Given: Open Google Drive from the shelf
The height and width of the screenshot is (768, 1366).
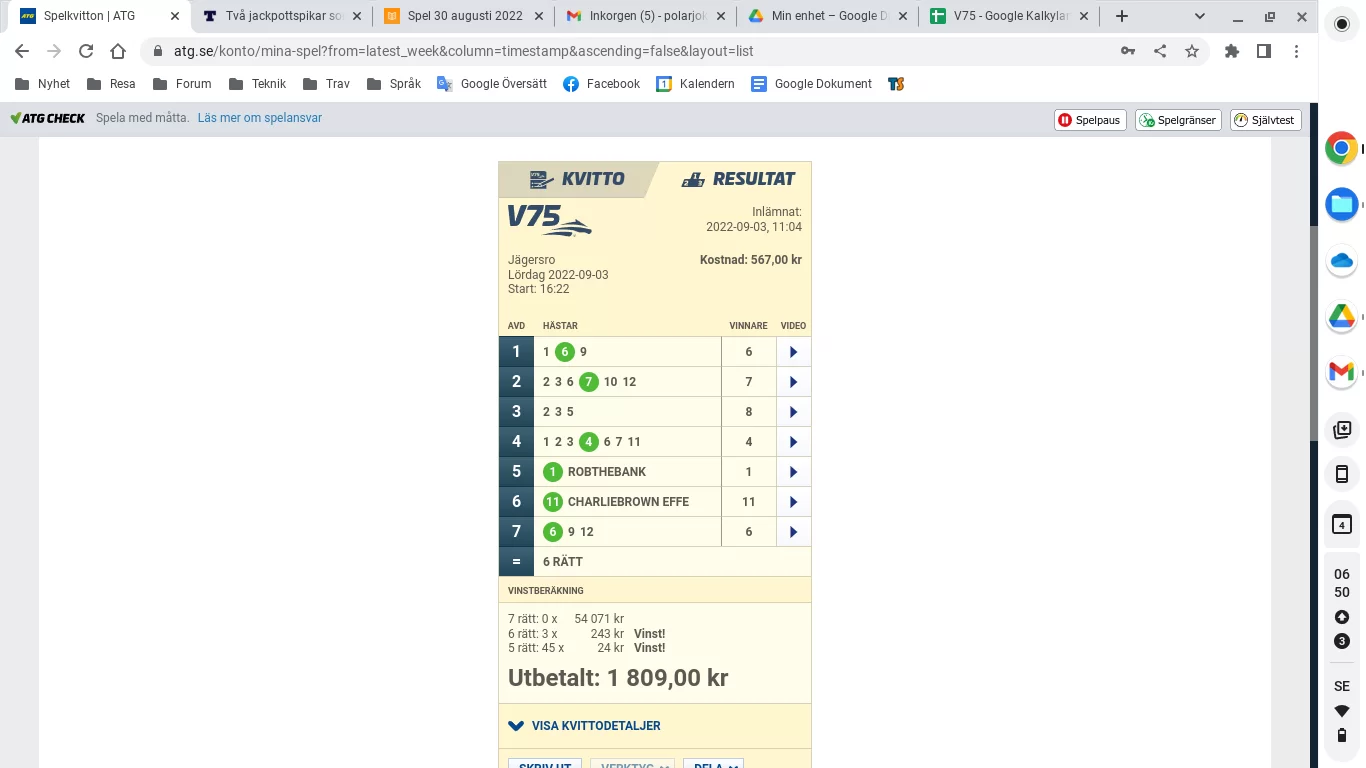Looking at the screenshot, I should pyautogui.click(x=1341, y=317).
